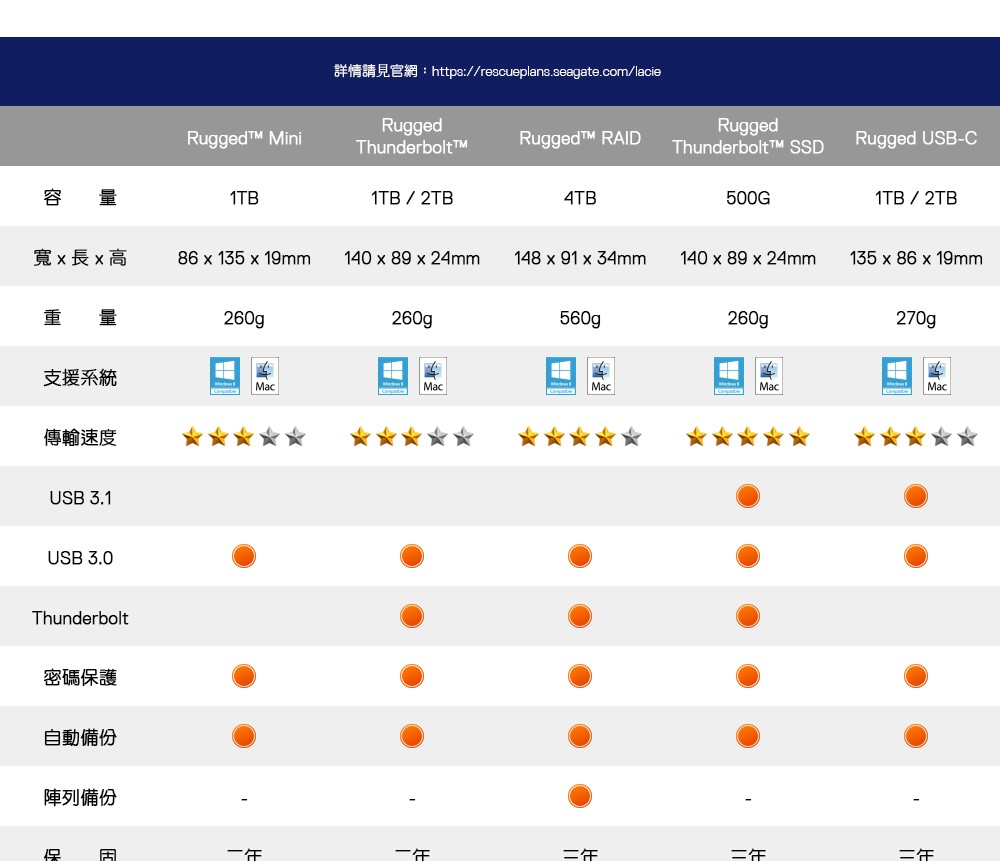Select the Windows icon in the 260g Rugged Thunderbolt column

393,376
